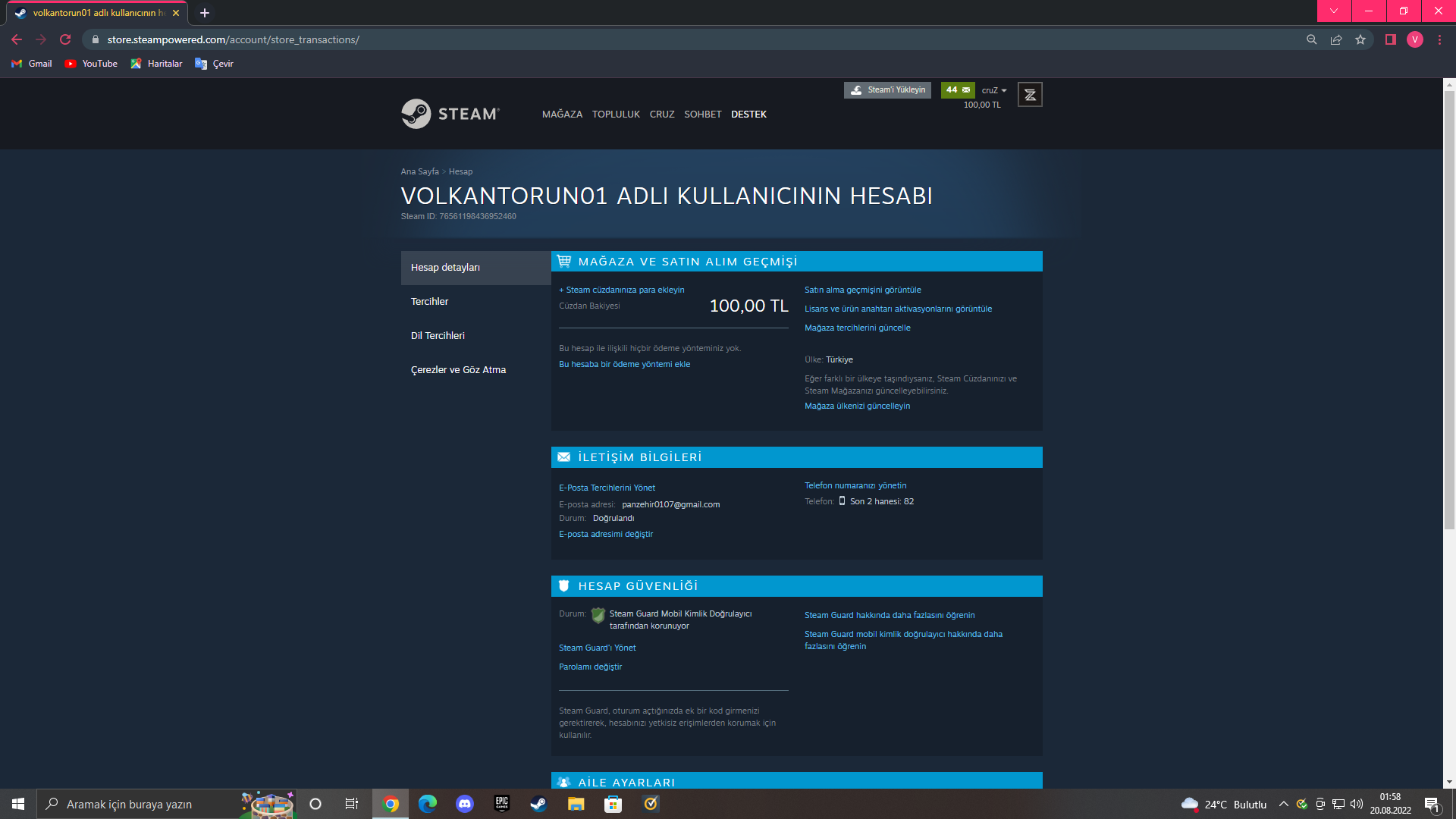This screenshot has height=819, width=1456.
Task: Open Steam client from the taskbar
Action: pyautogui.click(x=538, y=804)
